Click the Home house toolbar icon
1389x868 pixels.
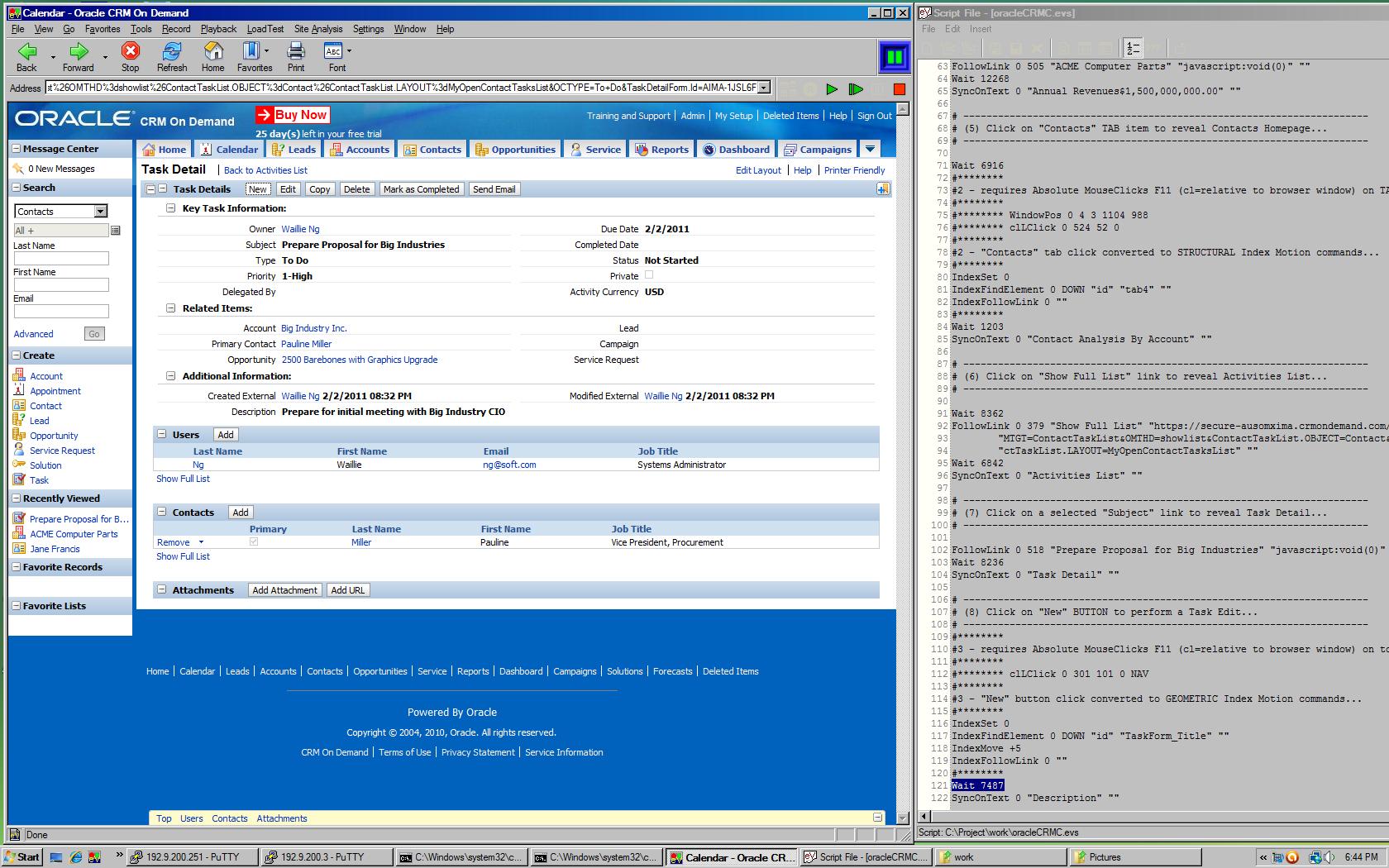[x=213, y=51]
